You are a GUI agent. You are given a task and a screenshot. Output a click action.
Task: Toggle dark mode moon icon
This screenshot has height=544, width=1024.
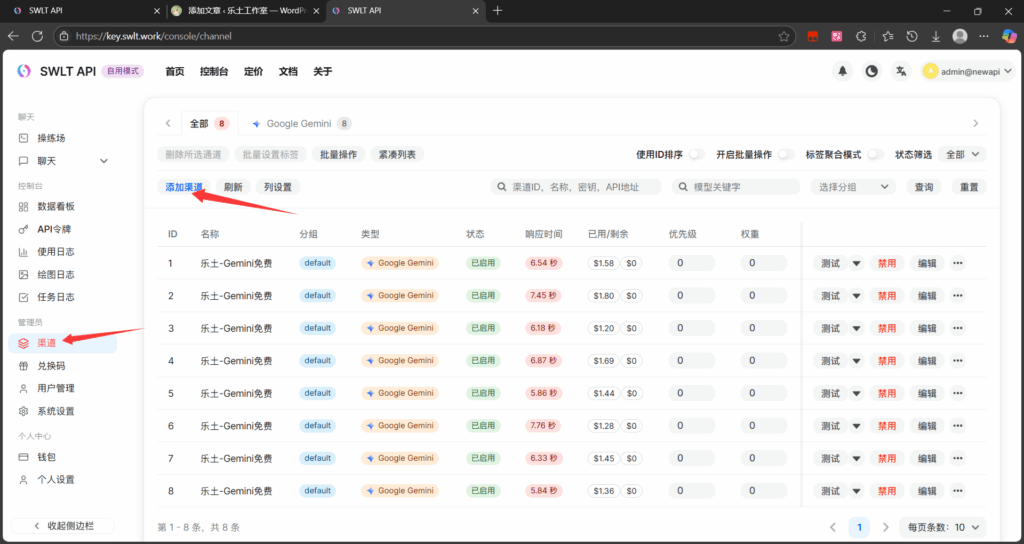coord(872,71)
